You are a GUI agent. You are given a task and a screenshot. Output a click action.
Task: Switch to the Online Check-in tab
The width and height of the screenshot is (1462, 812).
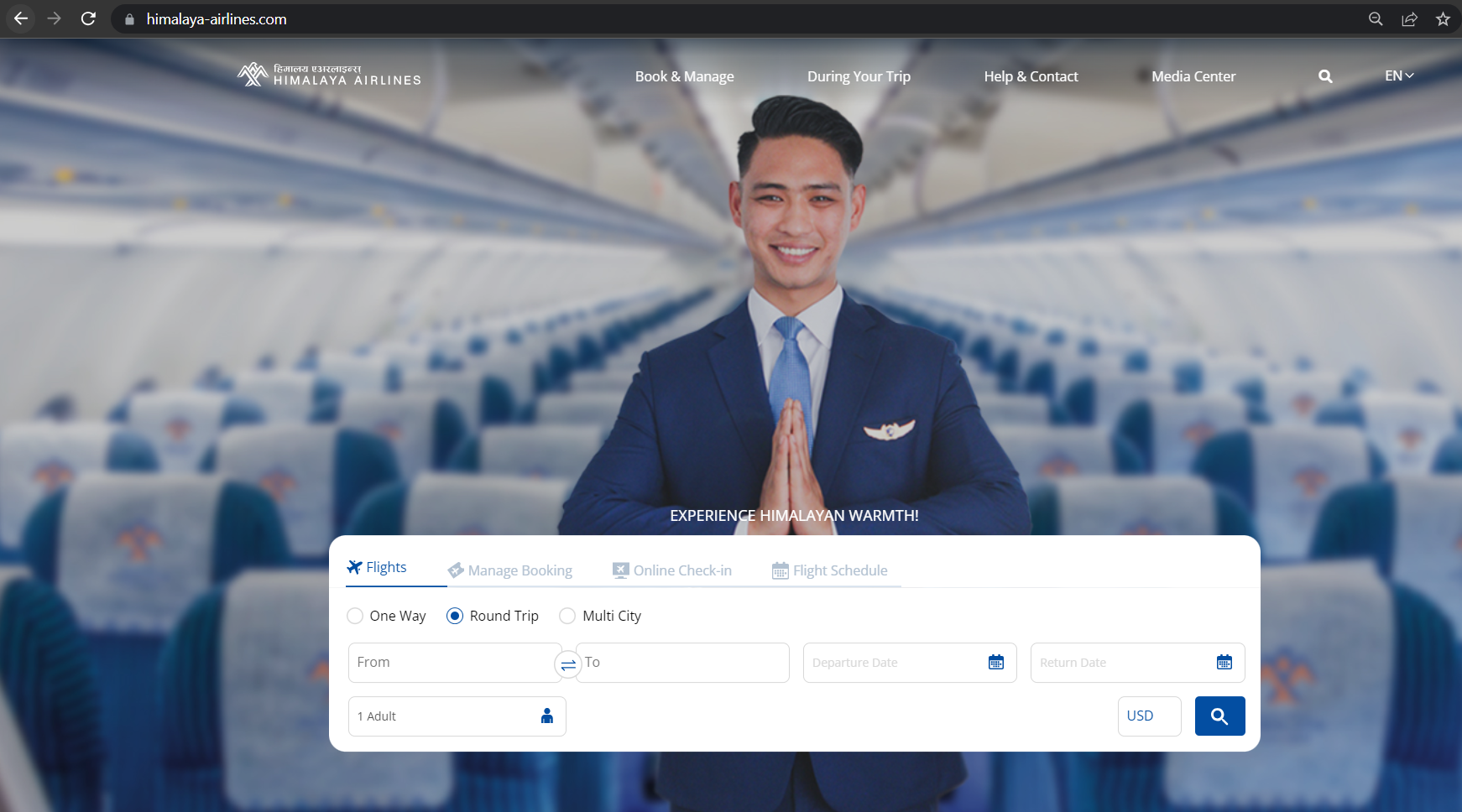click(672, 570)
